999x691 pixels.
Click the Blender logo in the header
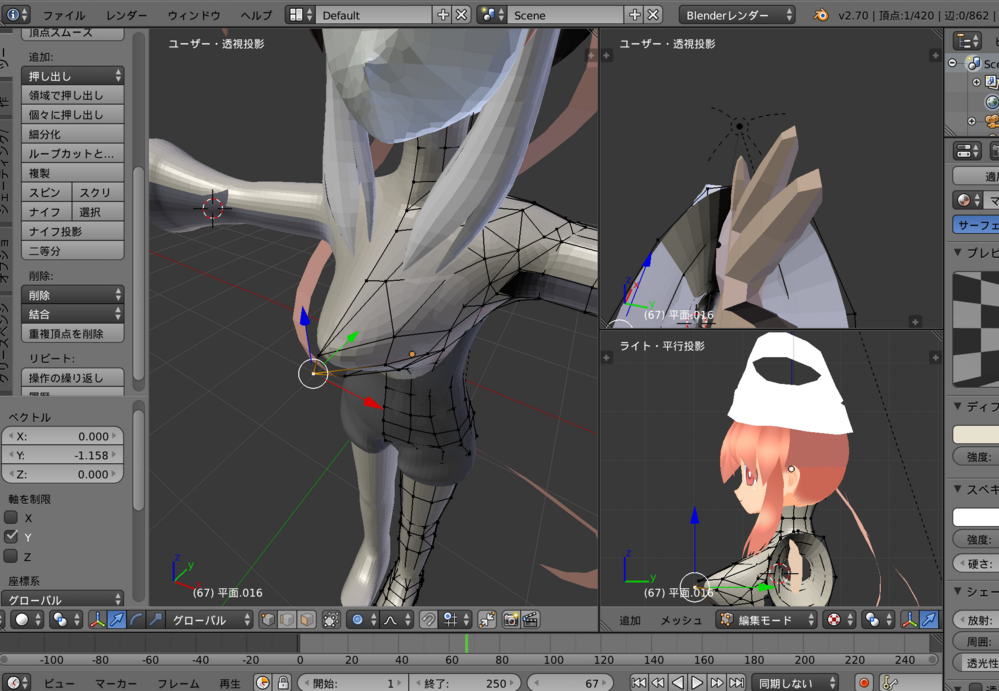pos(821,15)
